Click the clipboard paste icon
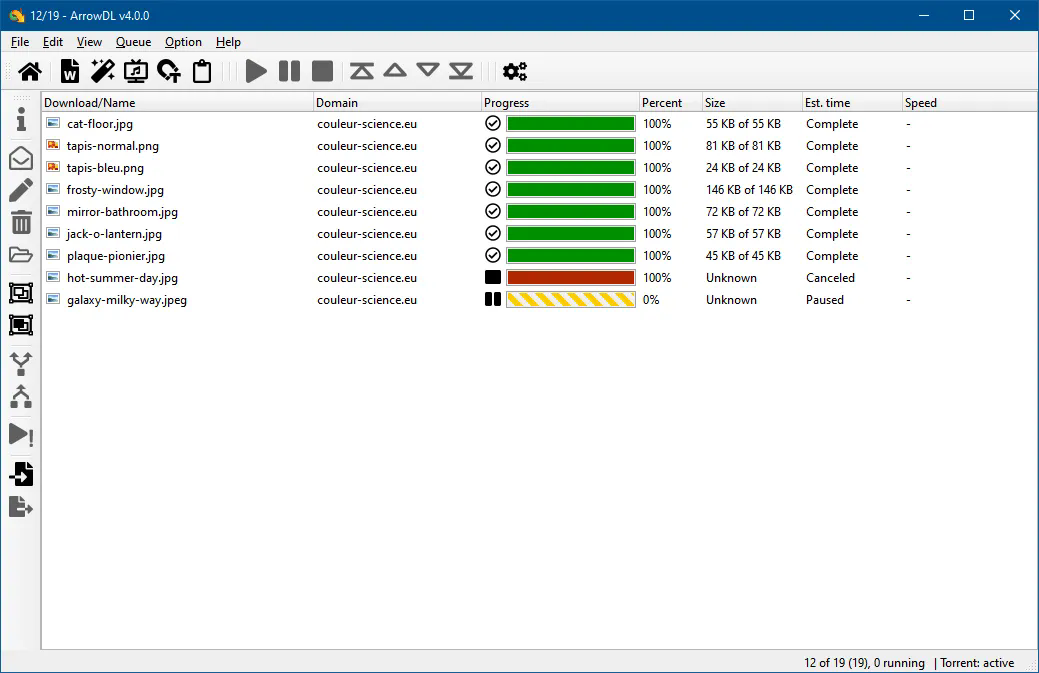 pyautogui.click(x=202, y=71)
